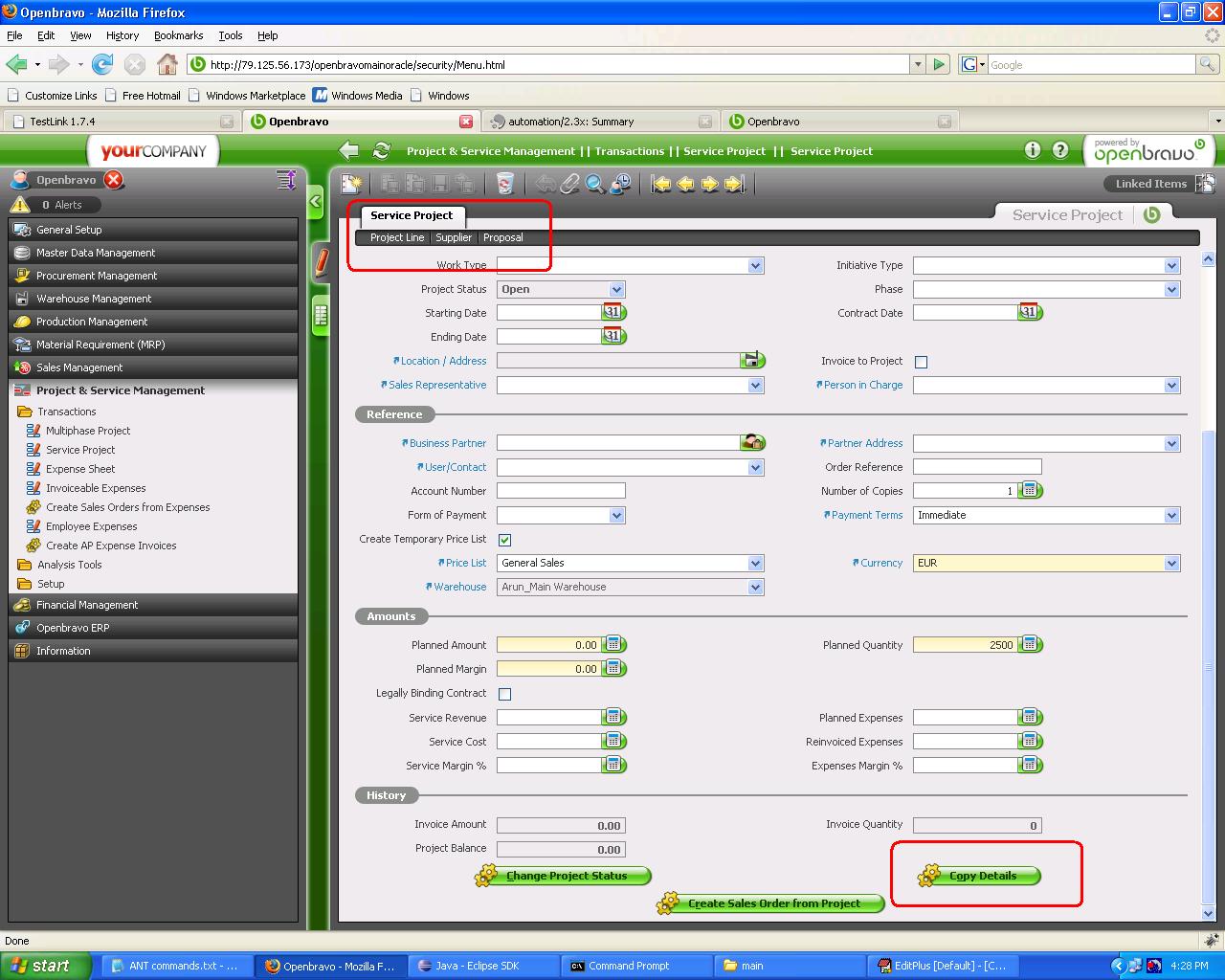Open the Sales Management menu
This screenshot has height=980, width=1225.
[79, 367]
